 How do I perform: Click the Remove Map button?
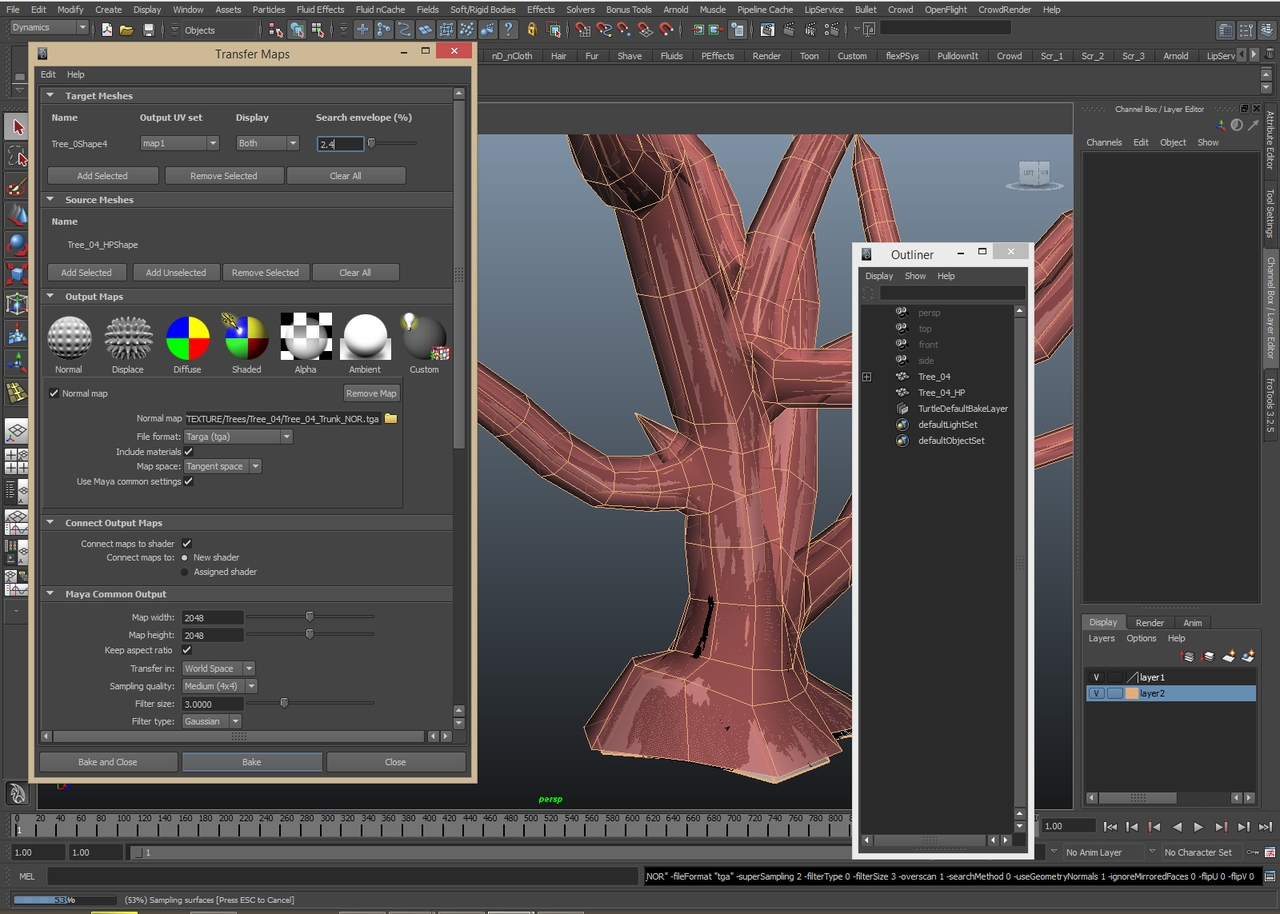coord(371,393)
